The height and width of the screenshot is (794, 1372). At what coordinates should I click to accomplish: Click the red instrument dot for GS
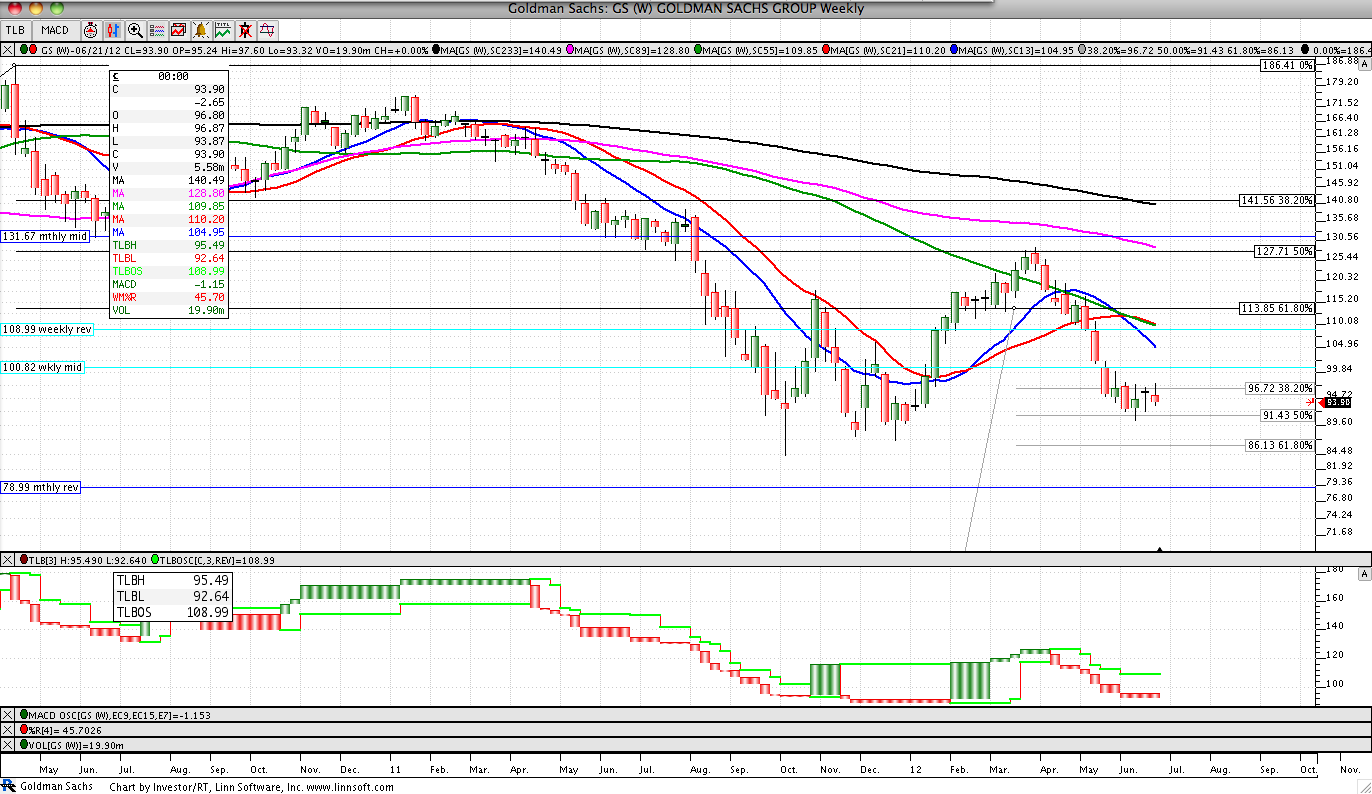tap(33, 49)
